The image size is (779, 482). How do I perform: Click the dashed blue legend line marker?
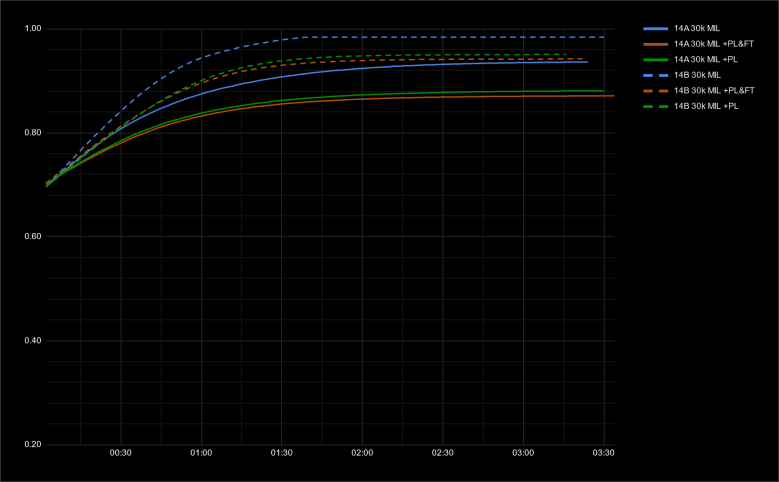coord(654,75)
